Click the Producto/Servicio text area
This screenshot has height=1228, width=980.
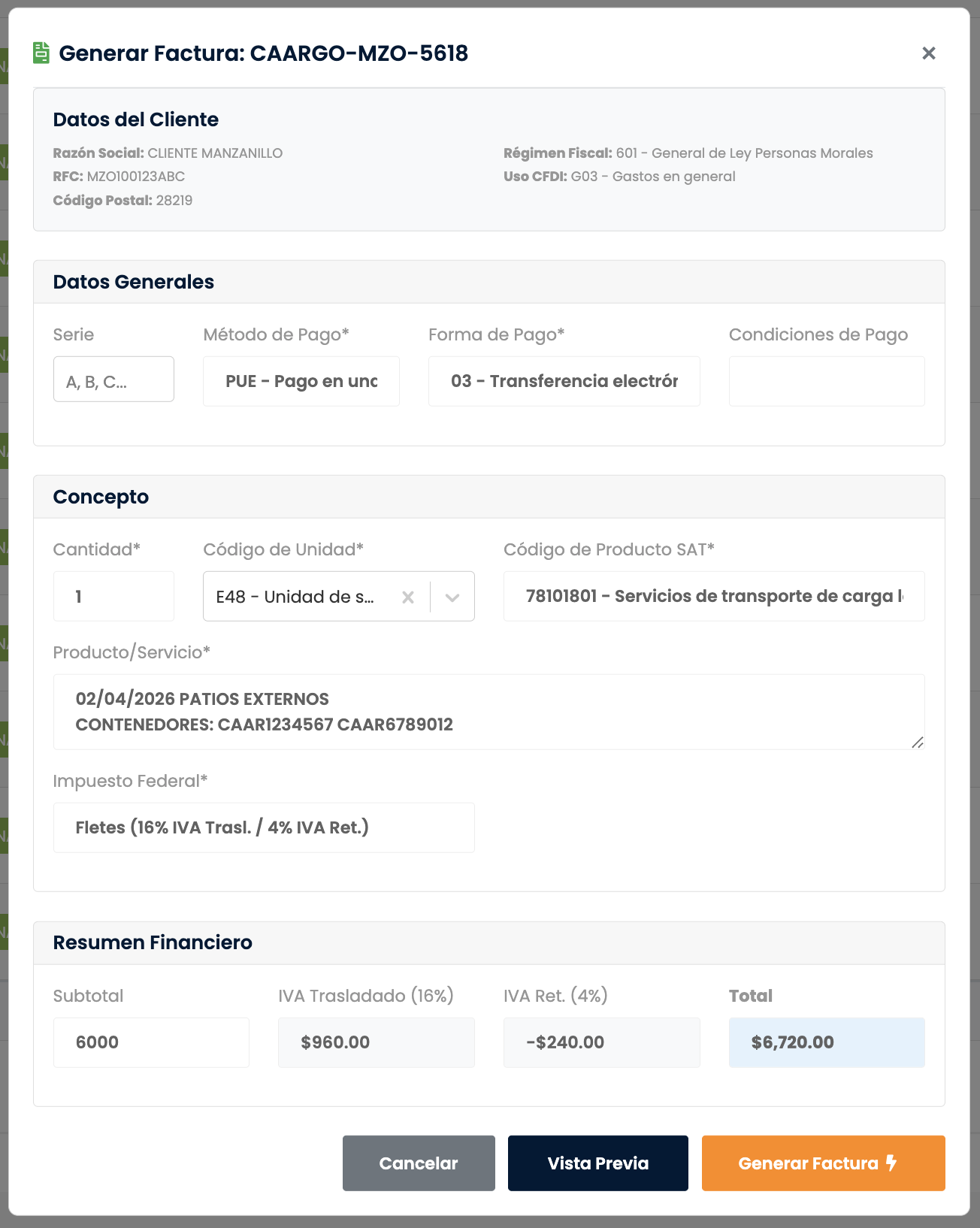488,712
